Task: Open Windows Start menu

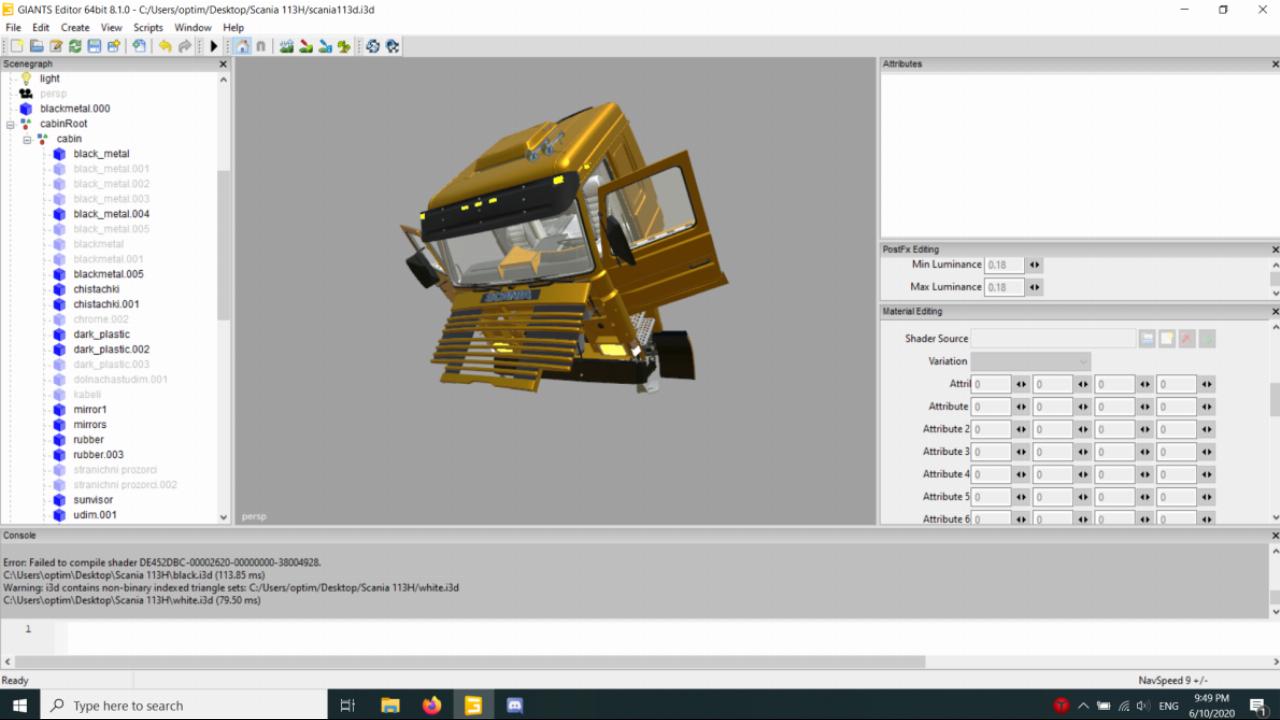Action: tap(20, 705)
